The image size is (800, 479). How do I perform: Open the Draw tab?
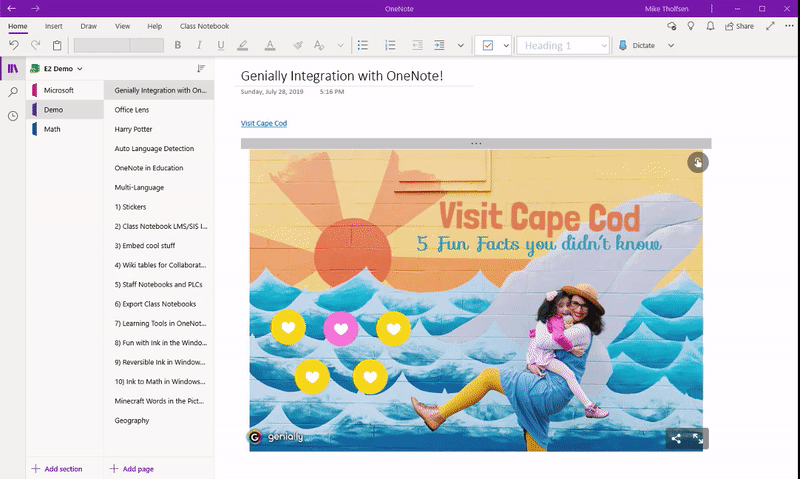click(x=88, y=26)
